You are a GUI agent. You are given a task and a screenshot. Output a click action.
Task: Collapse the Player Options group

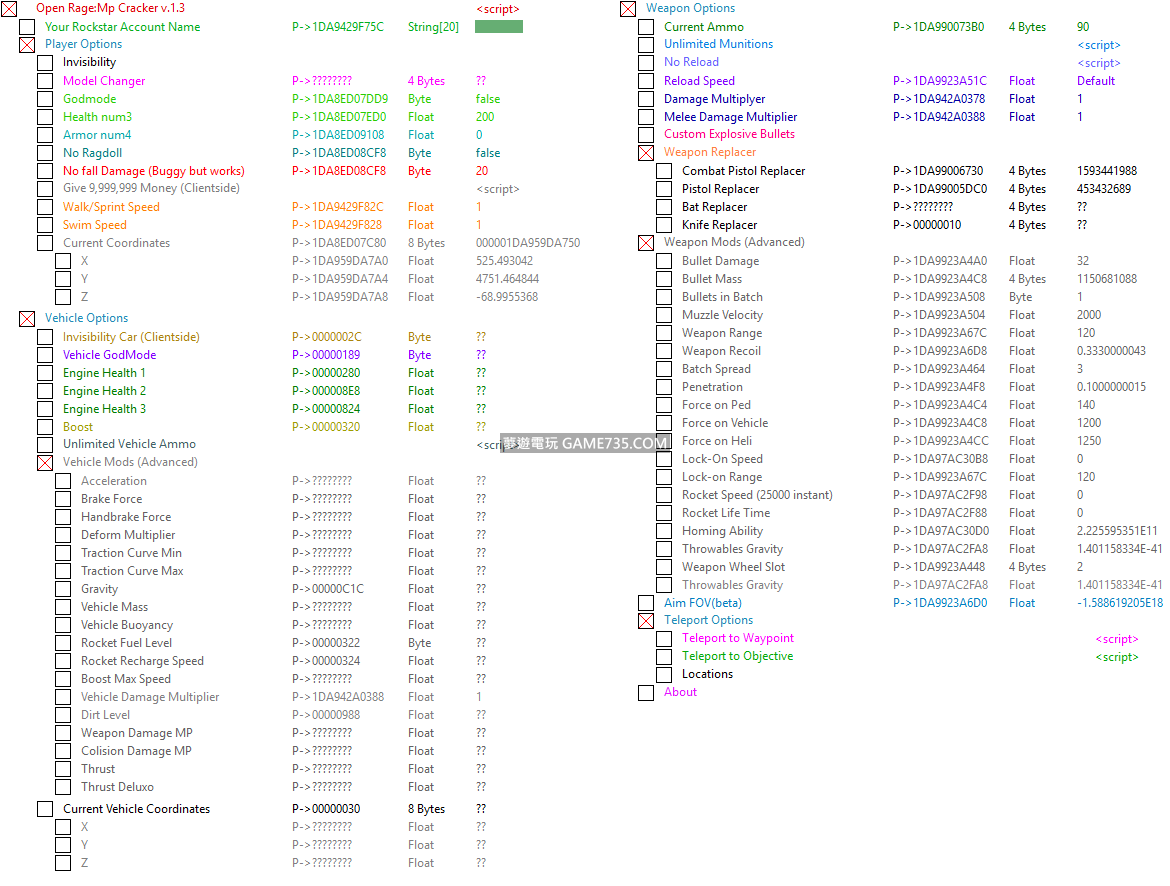[27, 45]
